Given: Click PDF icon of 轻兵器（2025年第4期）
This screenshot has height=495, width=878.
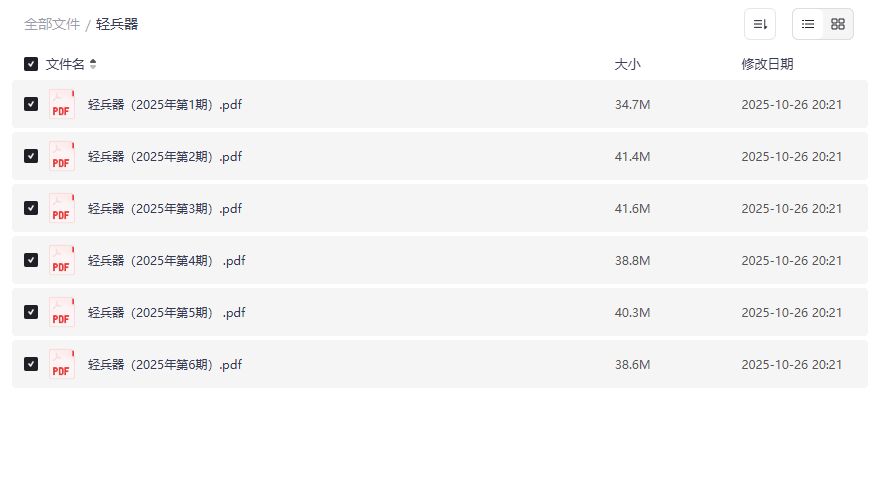Looking at the screenshot, I should click(62, 260).
